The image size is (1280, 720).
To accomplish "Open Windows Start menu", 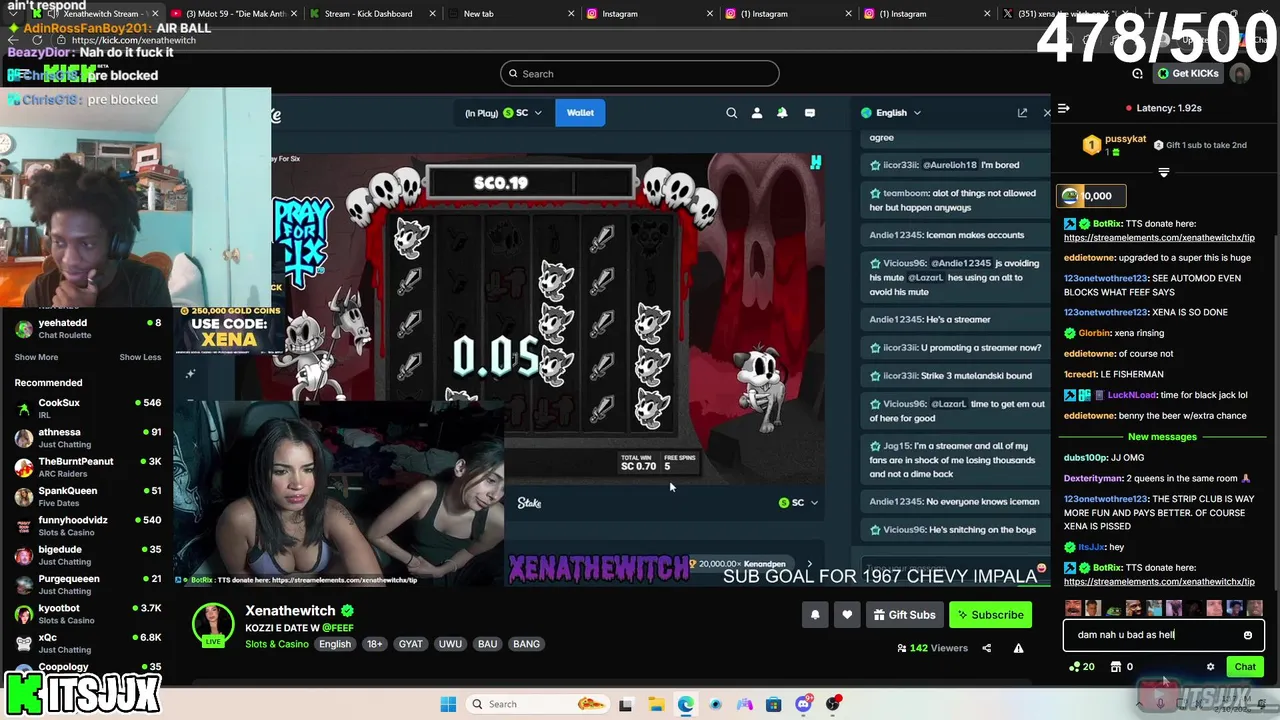I will pyautogui.click(x=448, y=704).
